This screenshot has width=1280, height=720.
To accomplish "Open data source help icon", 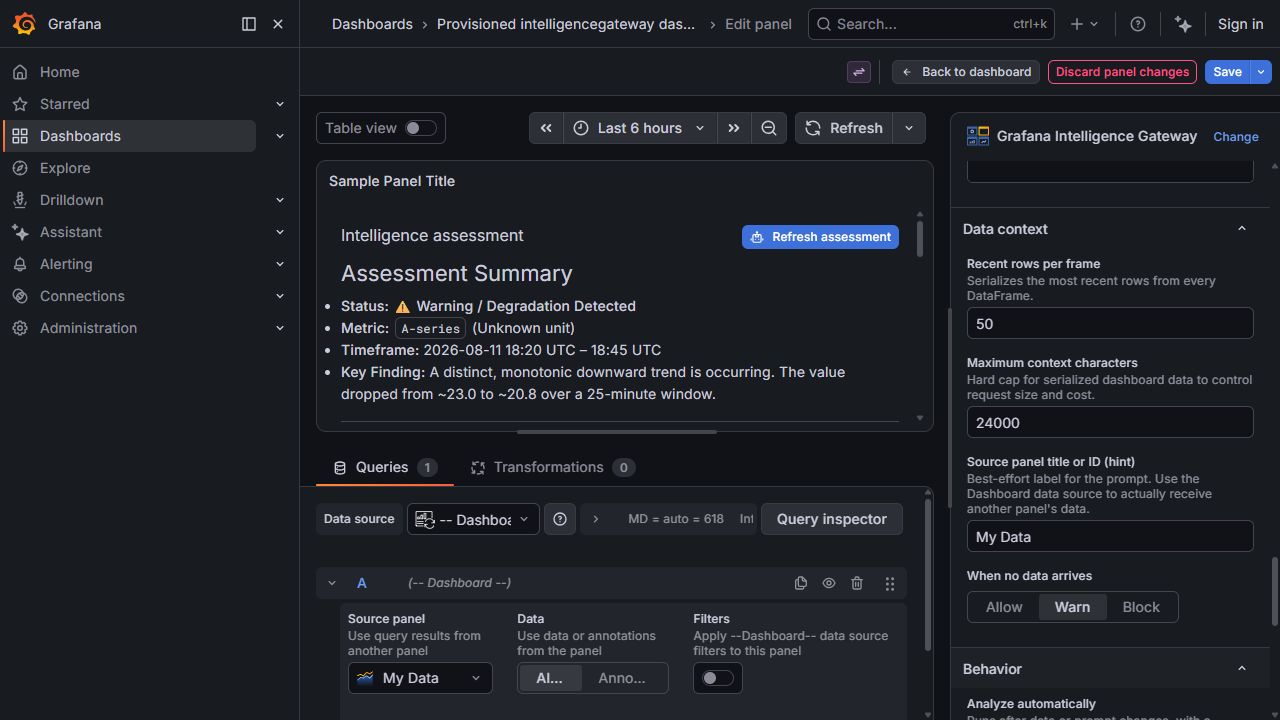I will click(x=560, y=519).
